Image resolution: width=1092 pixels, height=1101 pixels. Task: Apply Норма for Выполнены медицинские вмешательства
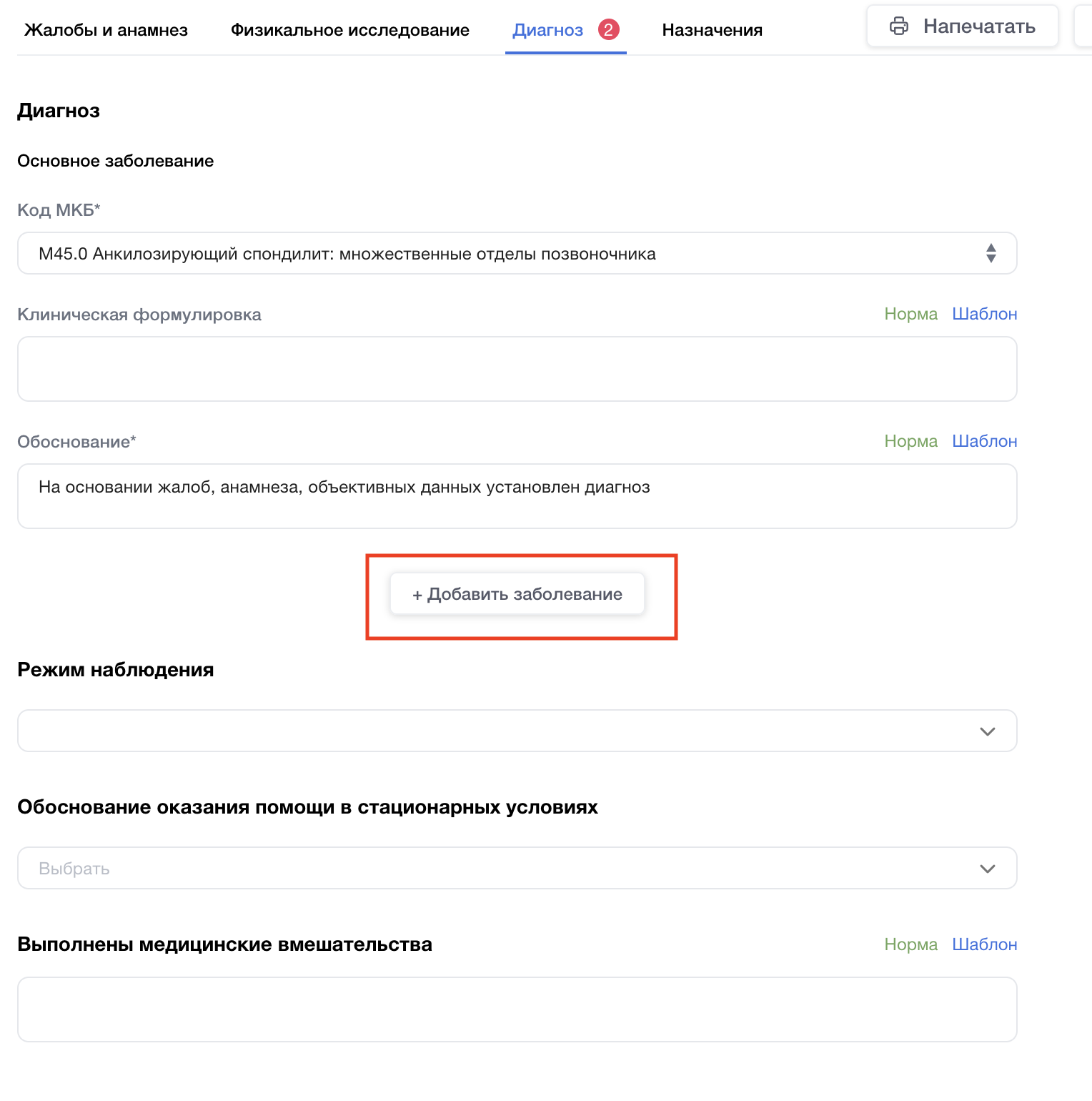click(910, 944)
